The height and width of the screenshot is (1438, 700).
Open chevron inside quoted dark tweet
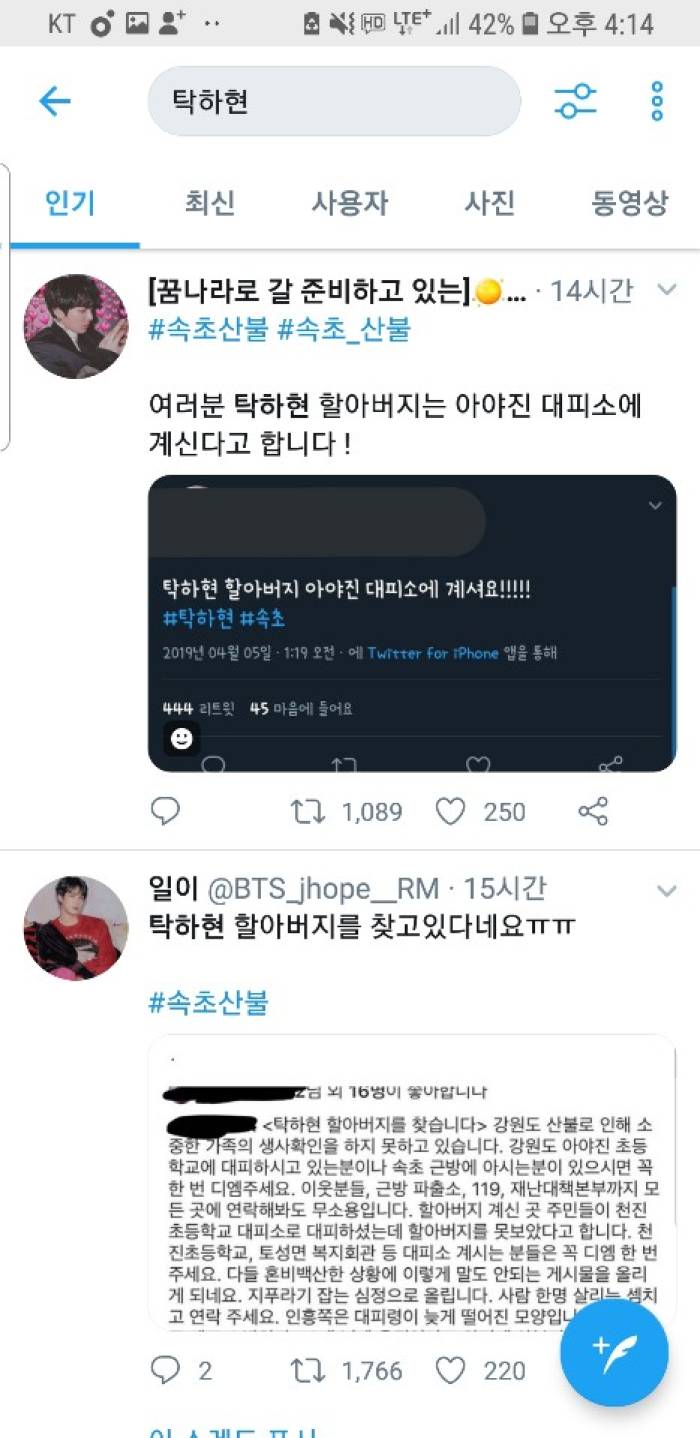[x=655, y=506]
